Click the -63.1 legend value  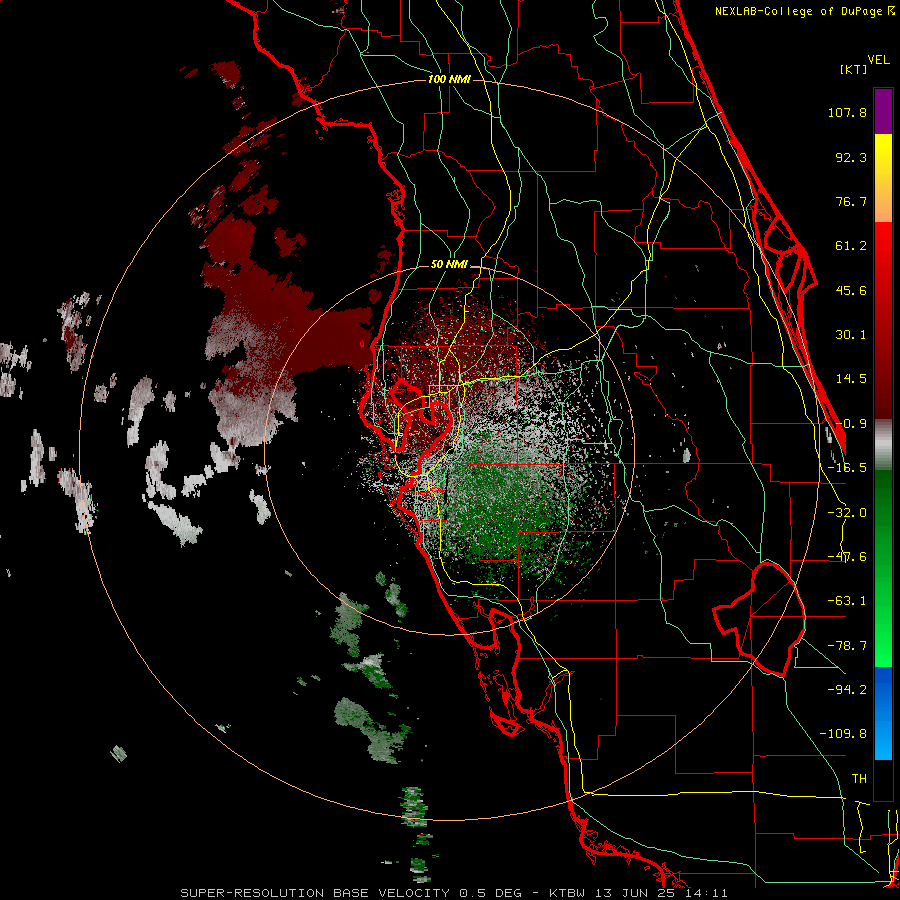(x=847, y=601)
